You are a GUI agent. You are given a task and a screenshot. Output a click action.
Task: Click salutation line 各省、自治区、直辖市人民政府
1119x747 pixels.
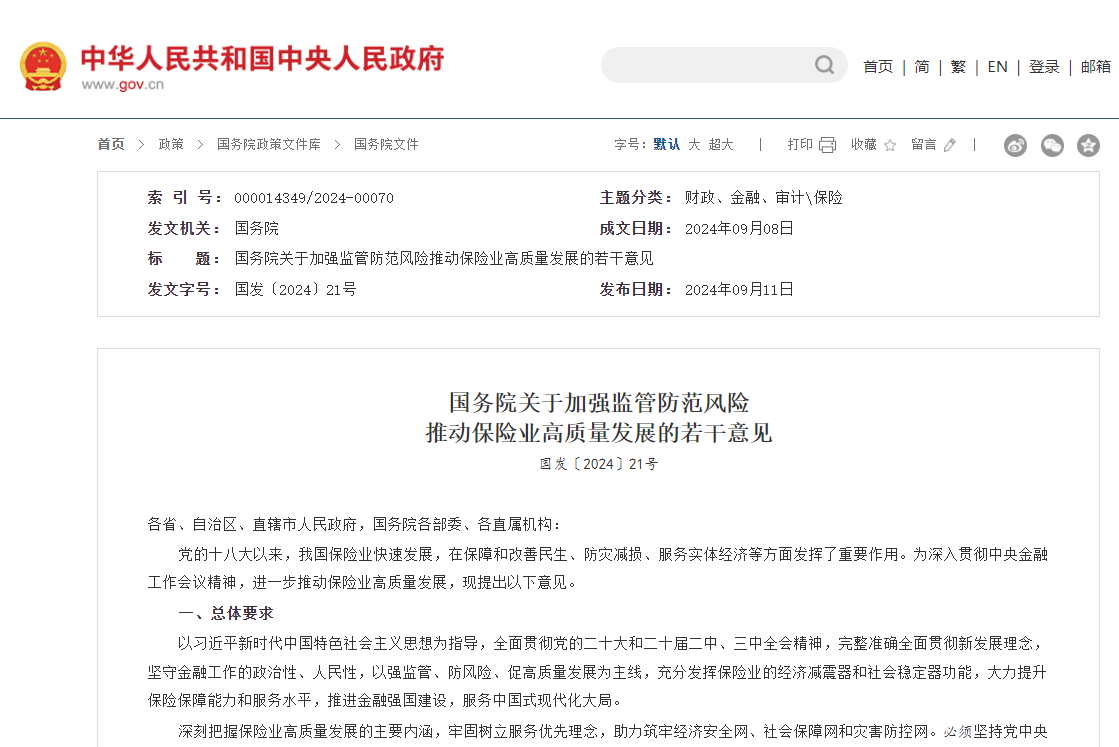[x=251, y=524]
